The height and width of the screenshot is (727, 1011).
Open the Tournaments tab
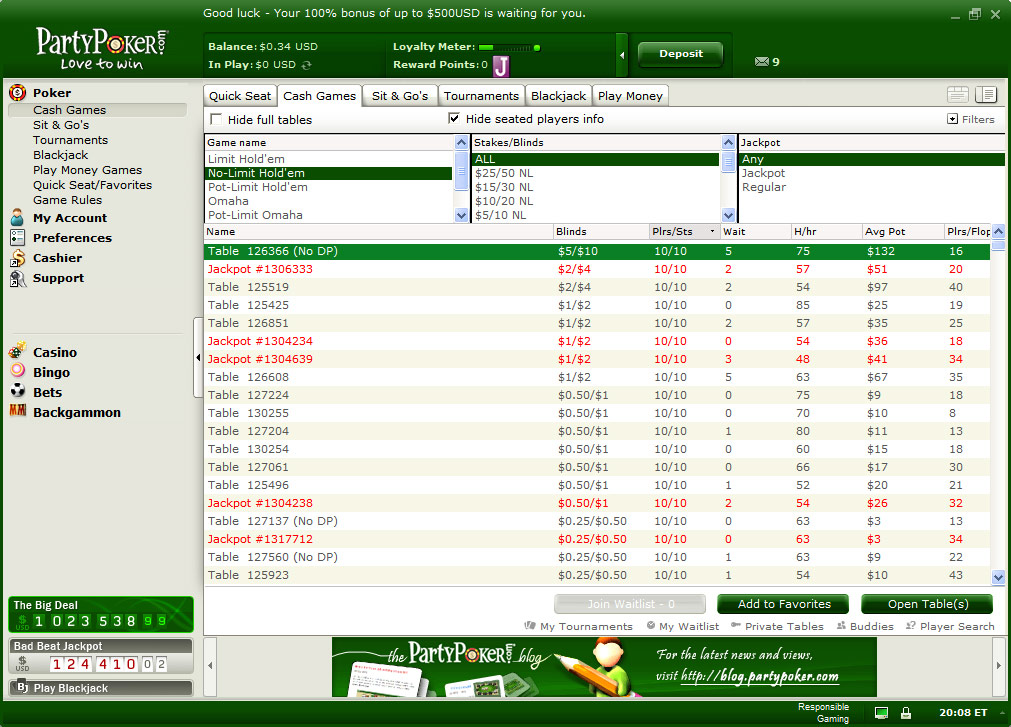481,96
